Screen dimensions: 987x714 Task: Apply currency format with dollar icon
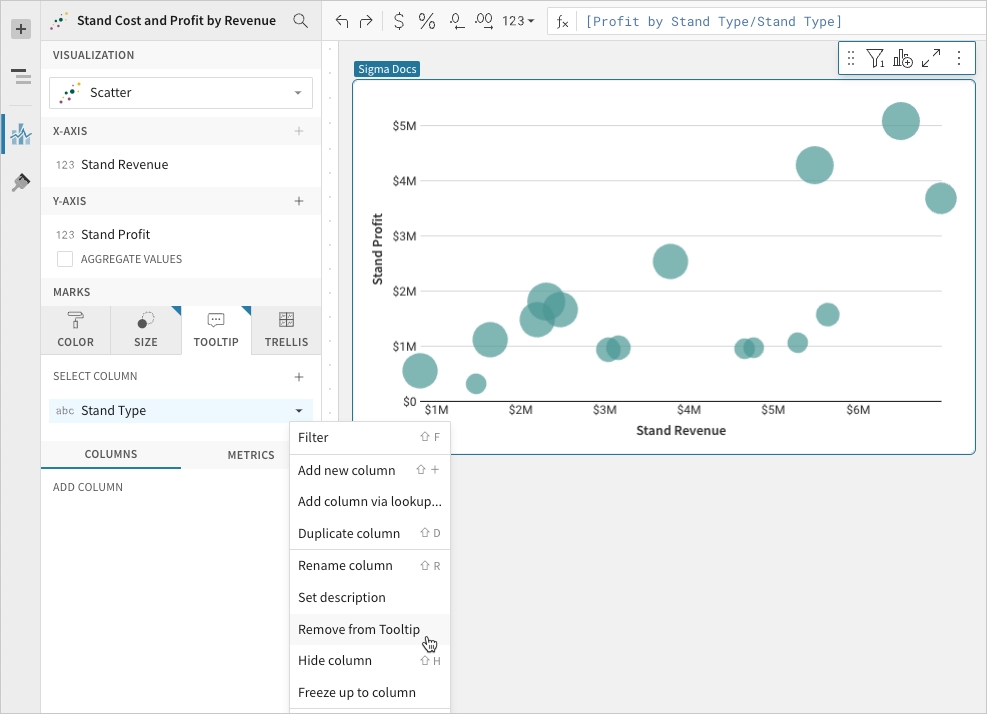[x=399, y=21]
